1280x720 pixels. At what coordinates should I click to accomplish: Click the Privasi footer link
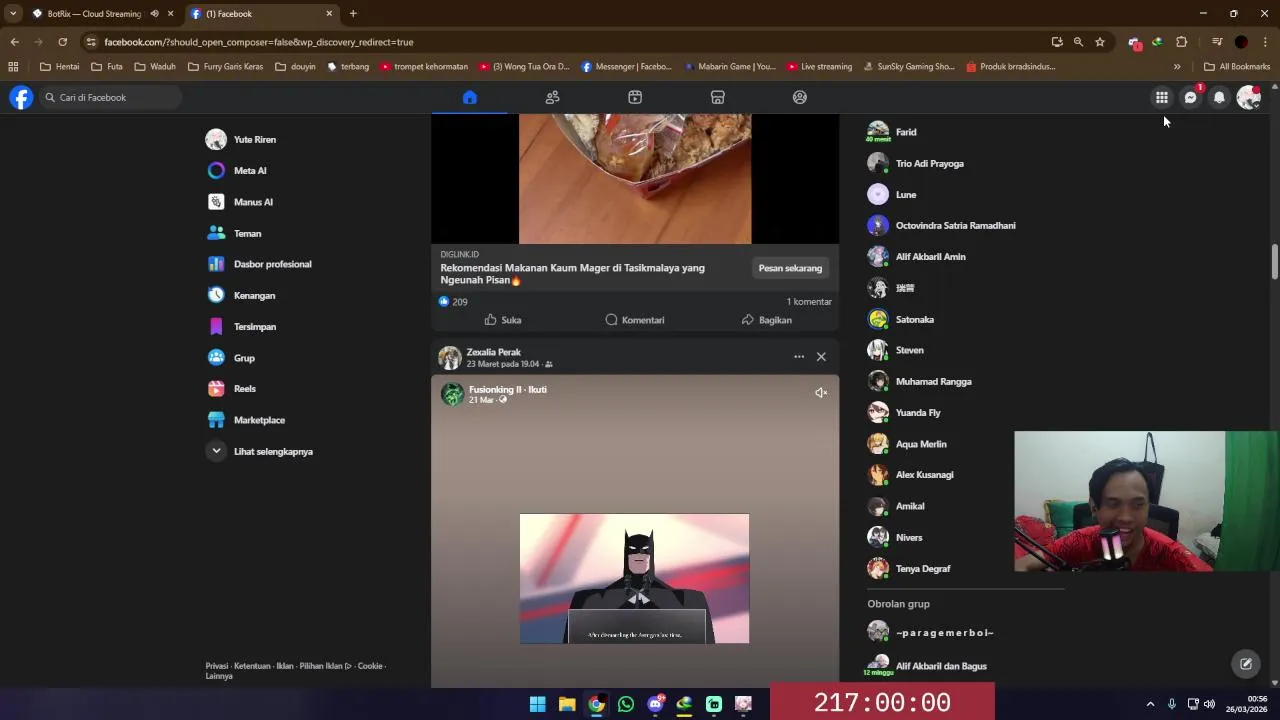click(x=217, y=666)
